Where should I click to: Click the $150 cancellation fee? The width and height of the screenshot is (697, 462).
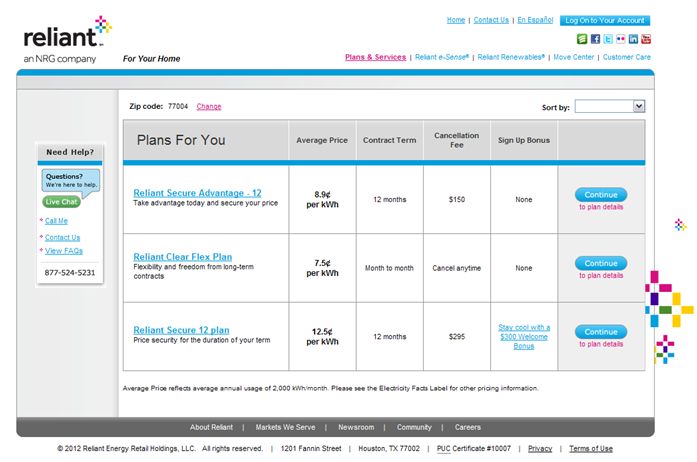(x=457, y=200)
